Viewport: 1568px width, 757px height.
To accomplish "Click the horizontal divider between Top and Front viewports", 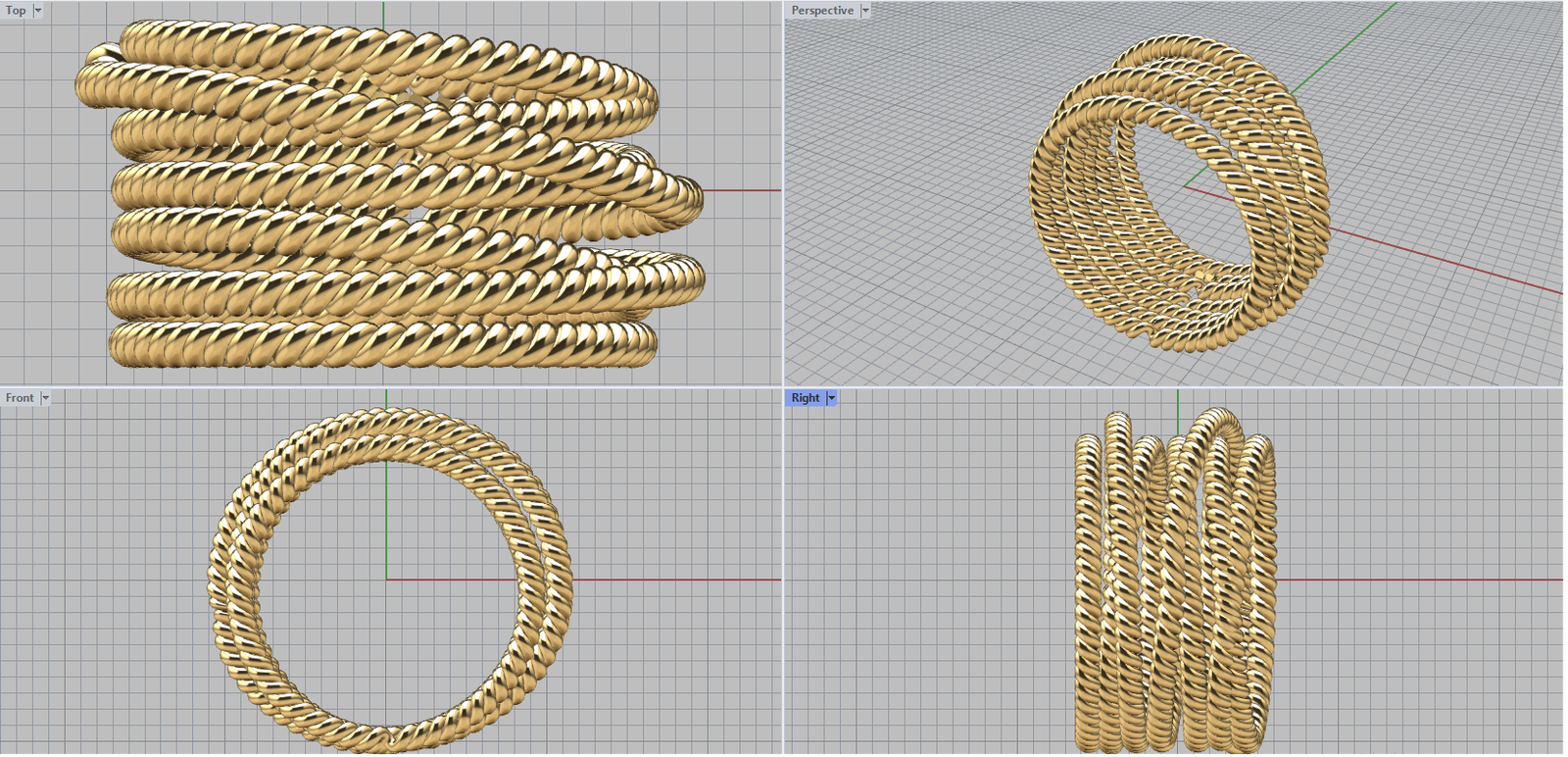I will coord(392,386).
